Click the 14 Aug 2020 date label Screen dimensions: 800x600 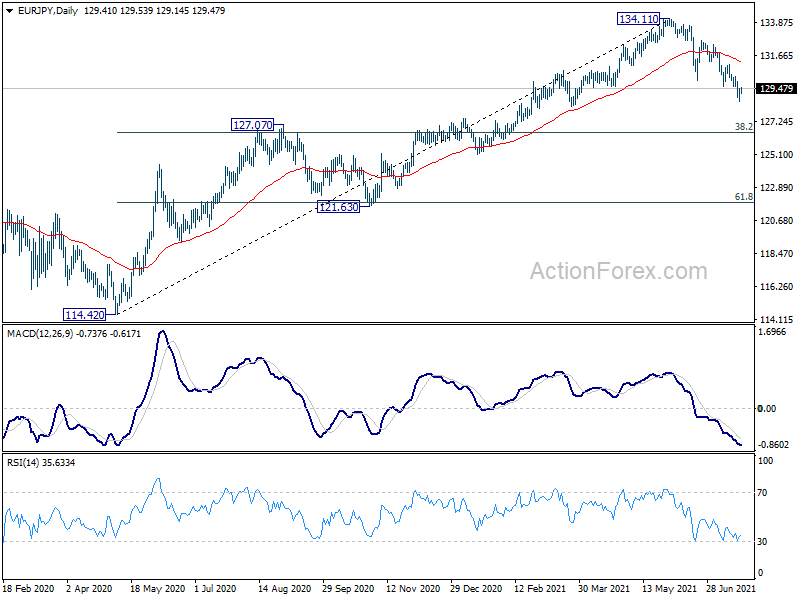284,589
